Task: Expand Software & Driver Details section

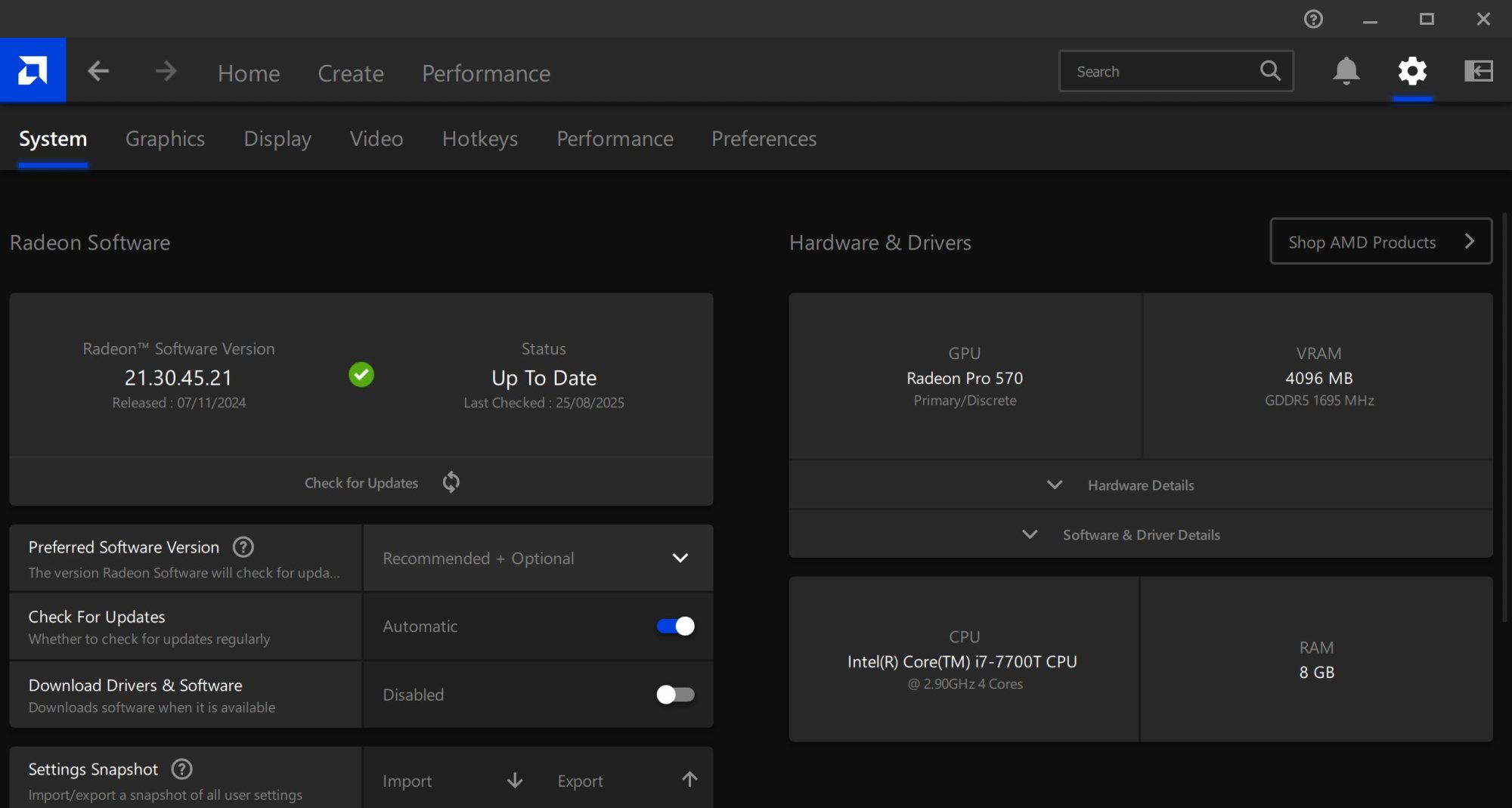Action: click(1141, 534)
